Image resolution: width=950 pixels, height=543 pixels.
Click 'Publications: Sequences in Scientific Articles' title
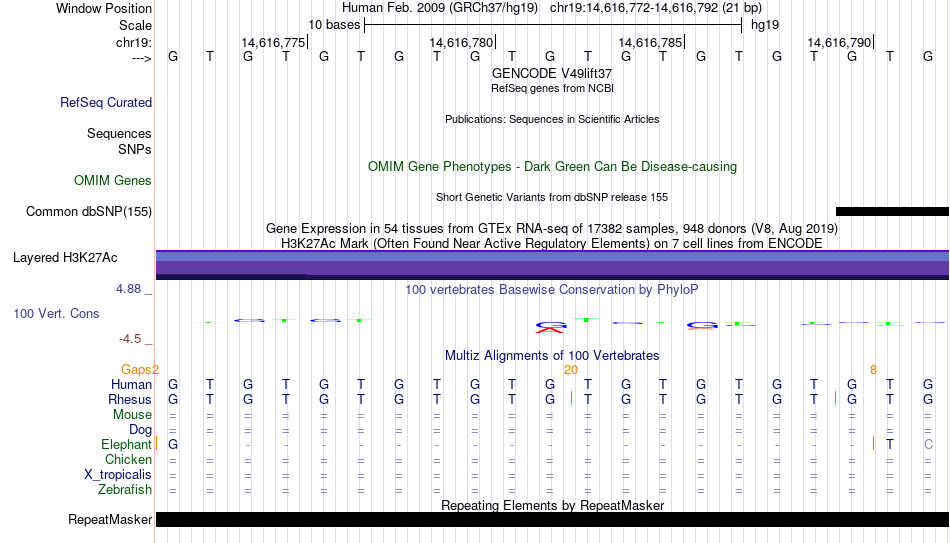coord(552,119)
